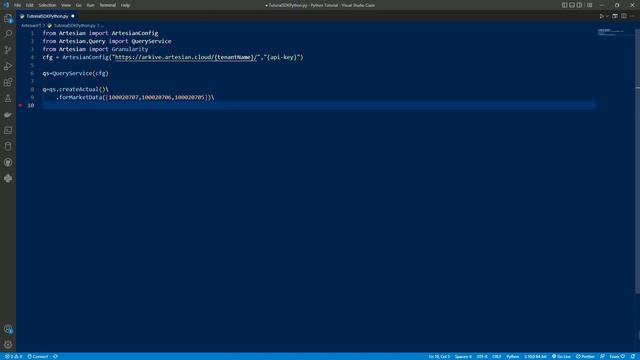Viewport: 640px width, 360px height.
Task: Open the Extensions view
Action: click(8, 82)
